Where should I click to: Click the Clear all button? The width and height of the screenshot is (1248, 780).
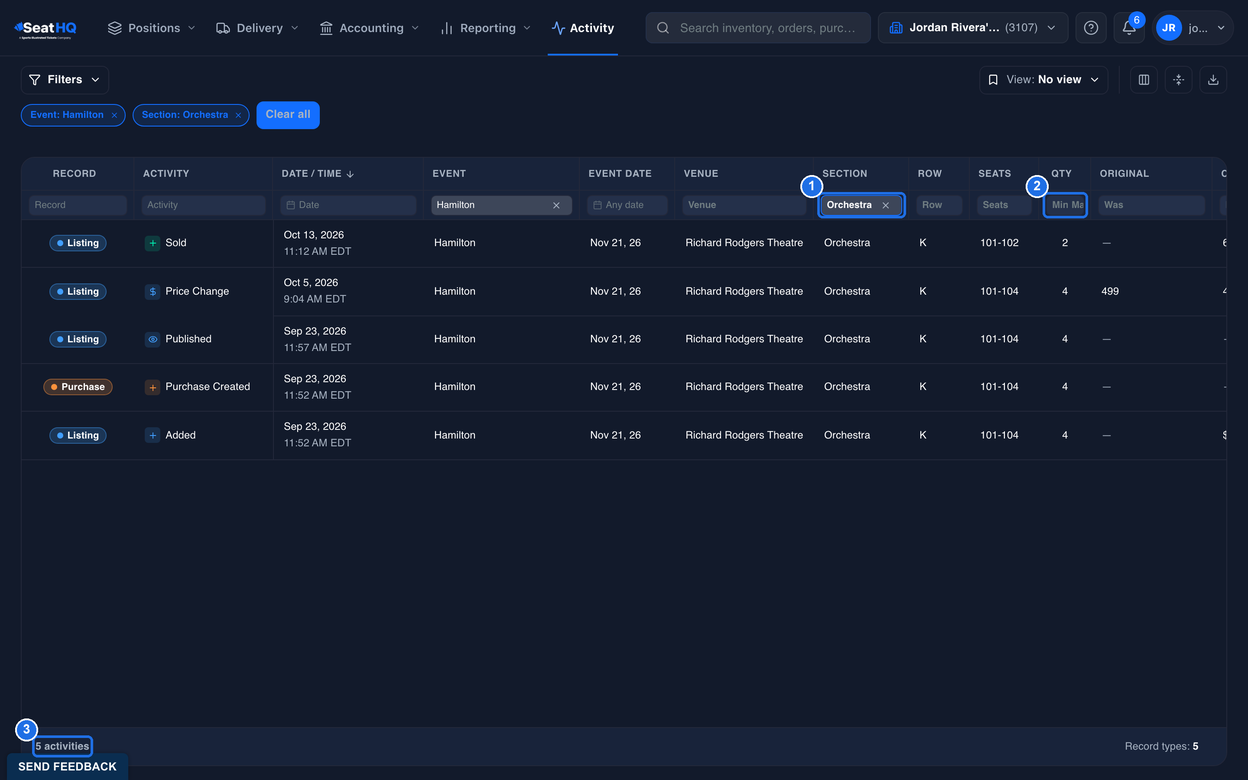point(288,115)
